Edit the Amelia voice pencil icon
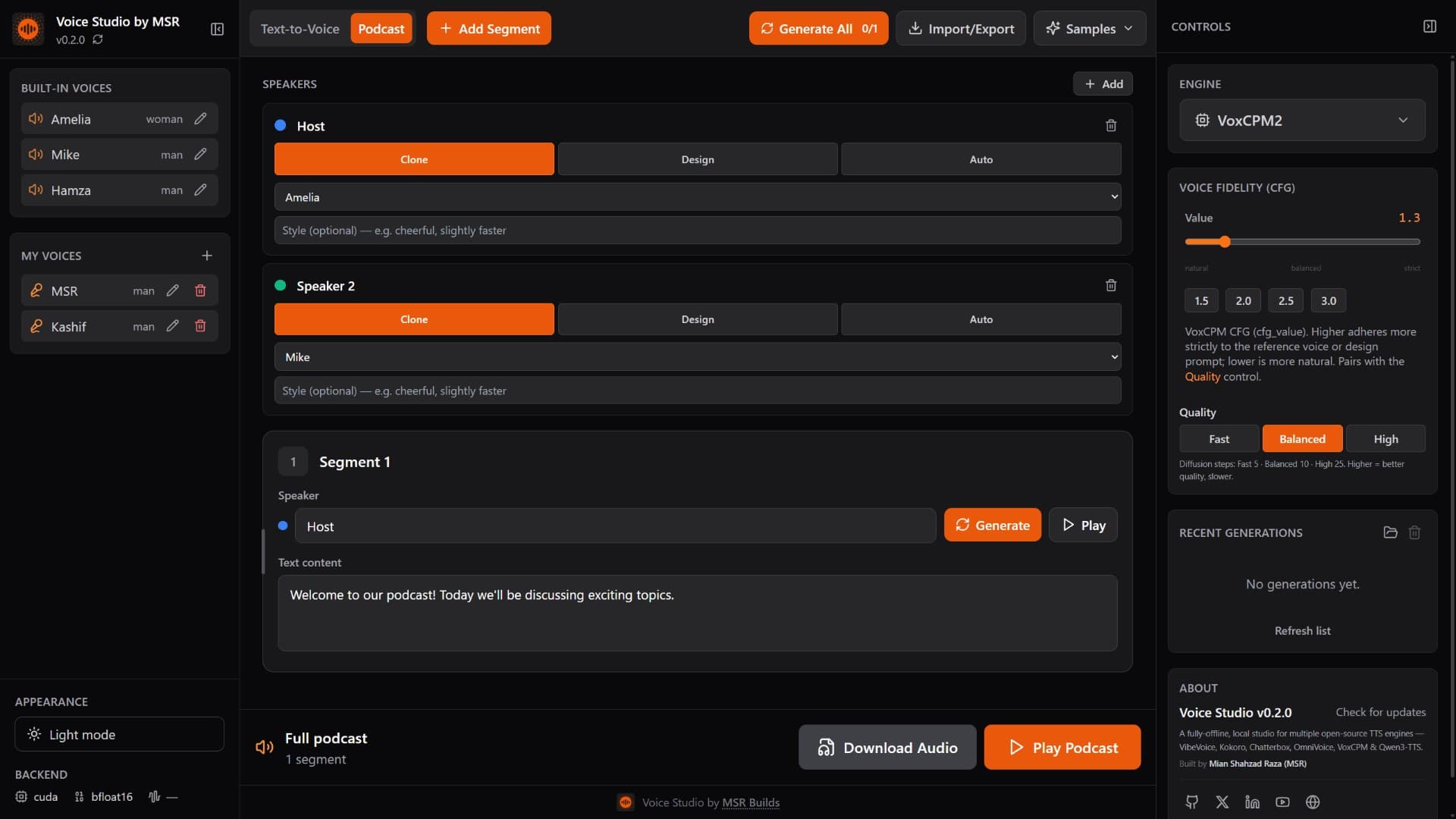The image size is (1456, 819). 200,118
